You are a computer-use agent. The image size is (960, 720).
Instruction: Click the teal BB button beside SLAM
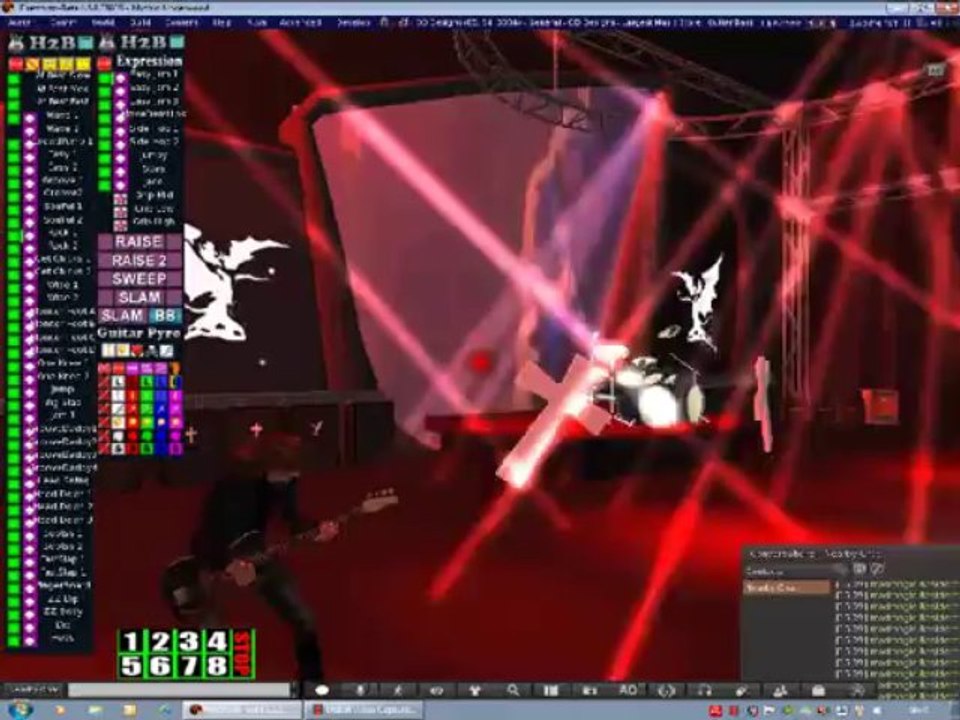tap(165, 316)
